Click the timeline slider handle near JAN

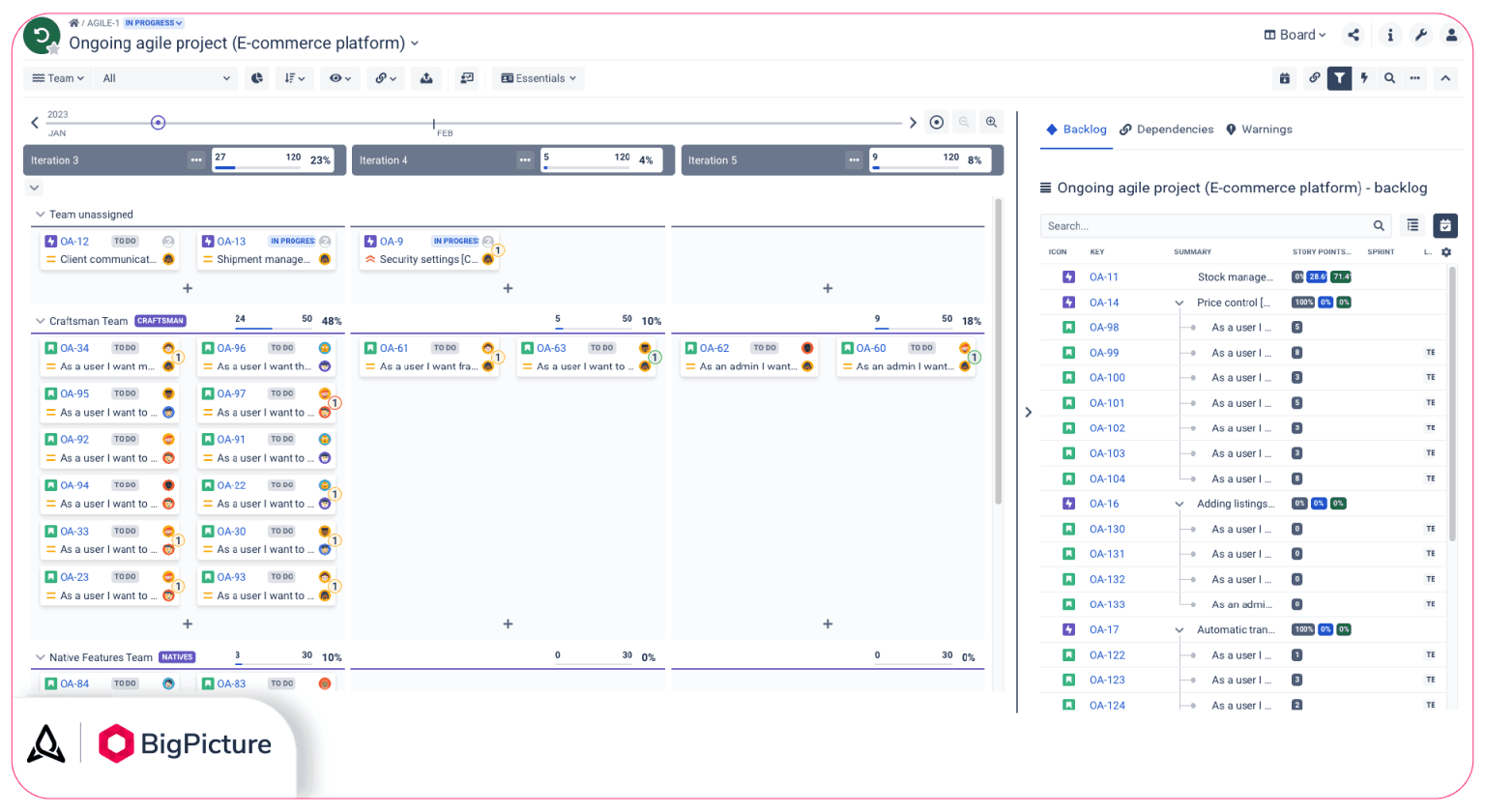click(158, 123)
